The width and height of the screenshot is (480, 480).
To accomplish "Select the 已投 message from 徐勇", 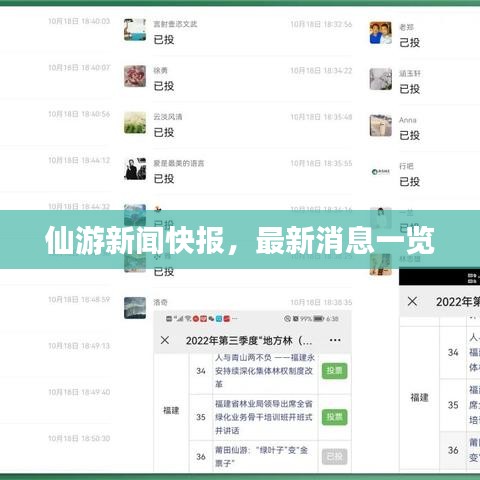I will [164, 86].
